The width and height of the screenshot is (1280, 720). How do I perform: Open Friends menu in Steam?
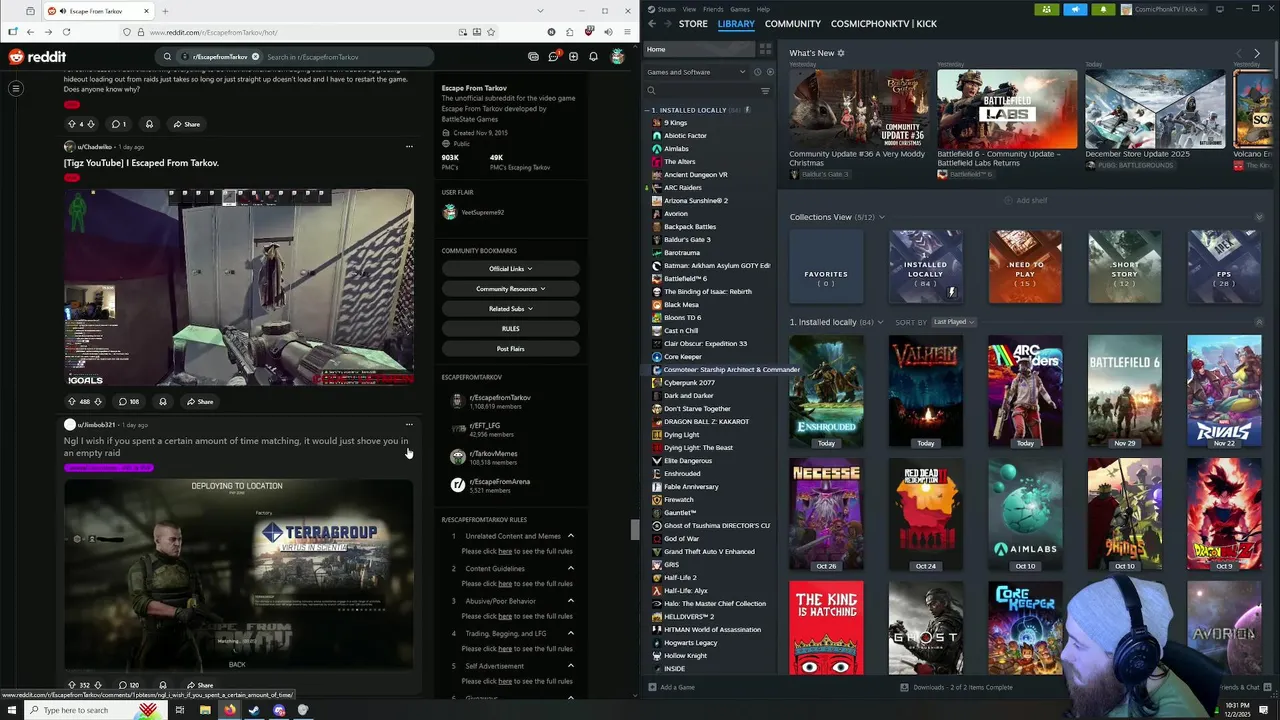[x=713, y=9]
